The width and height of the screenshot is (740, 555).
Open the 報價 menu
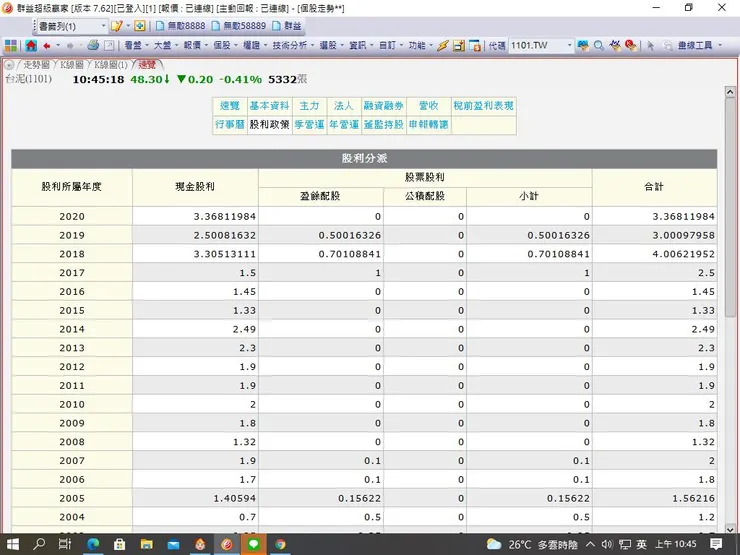[196, 46]
